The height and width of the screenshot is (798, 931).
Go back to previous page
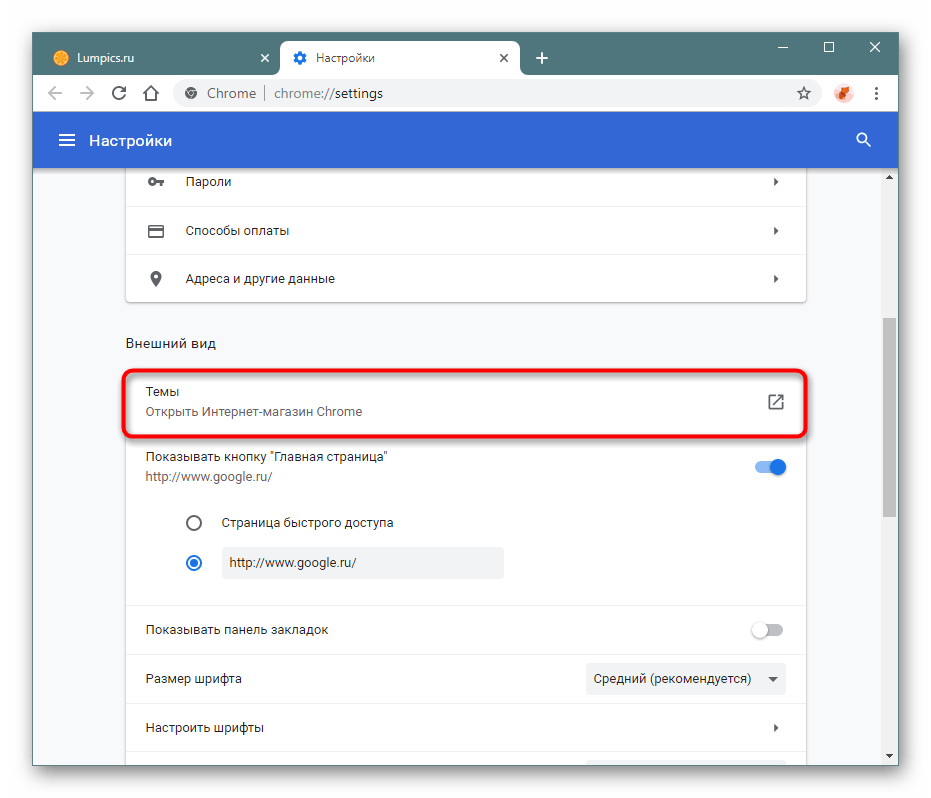click(55, 93)
